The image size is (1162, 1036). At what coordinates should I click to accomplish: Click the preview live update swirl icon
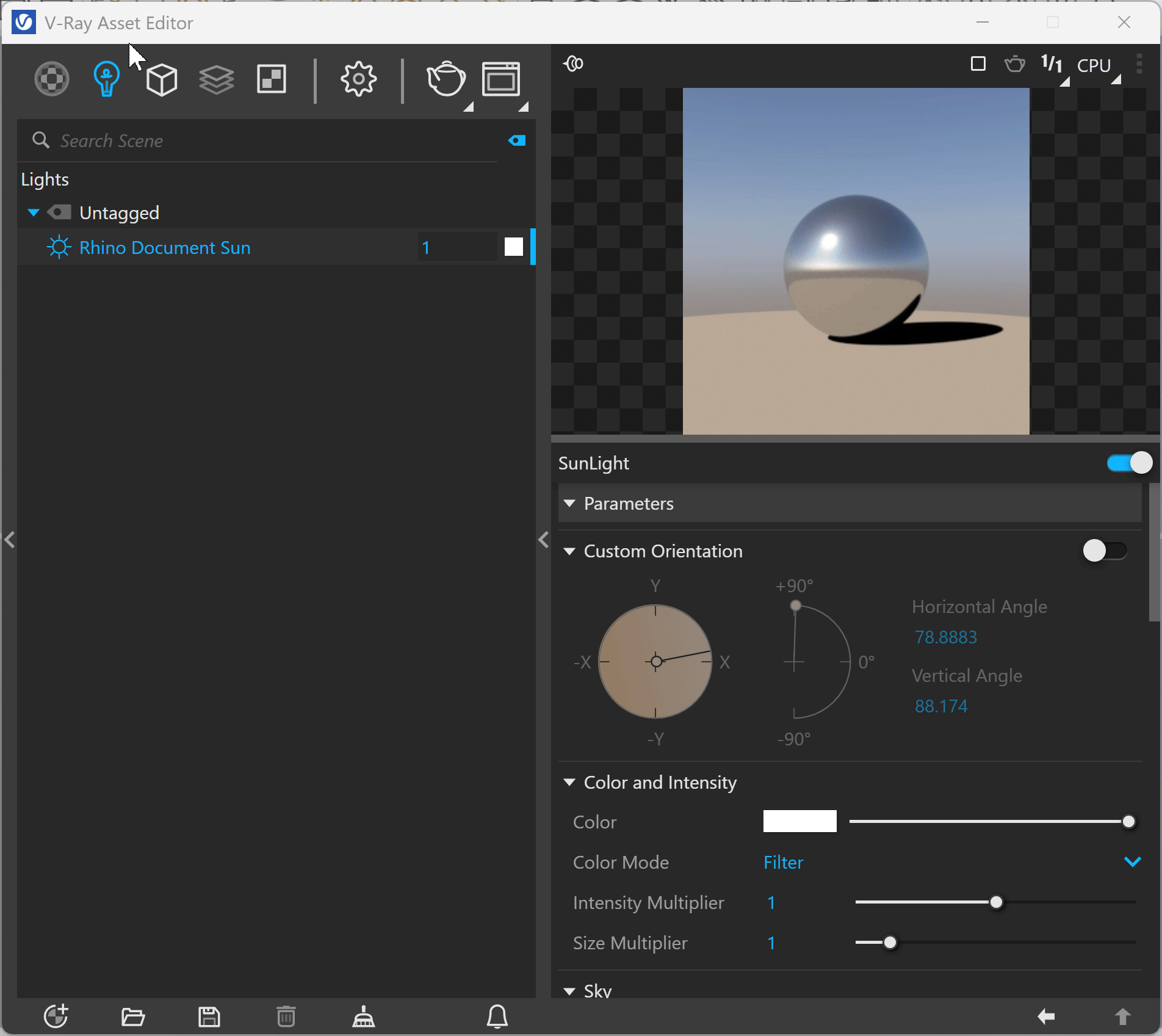[574, 63]
